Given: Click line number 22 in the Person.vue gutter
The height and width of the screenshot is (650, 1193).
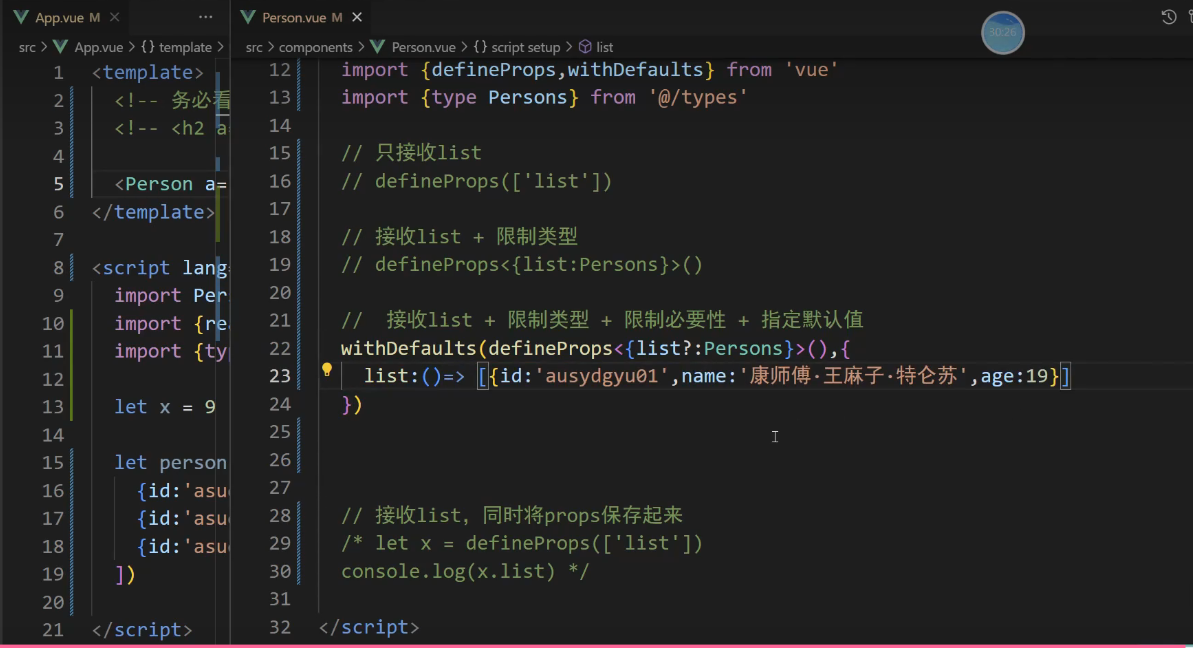Looking at the screenshot, I should [x=280, y=349].
